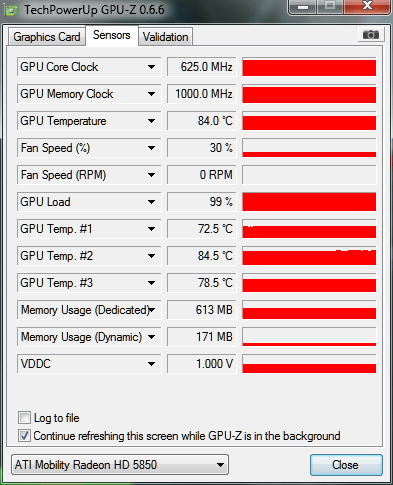Uncheck Continue refreshing in background option
The image size is (393, 485).
coord(24,436)
